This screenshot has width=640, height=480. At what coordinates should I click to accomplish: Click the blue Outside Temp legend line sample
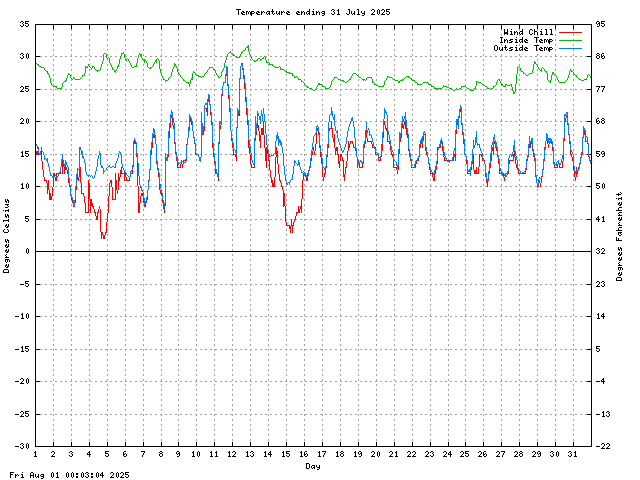tap(570, 49)
